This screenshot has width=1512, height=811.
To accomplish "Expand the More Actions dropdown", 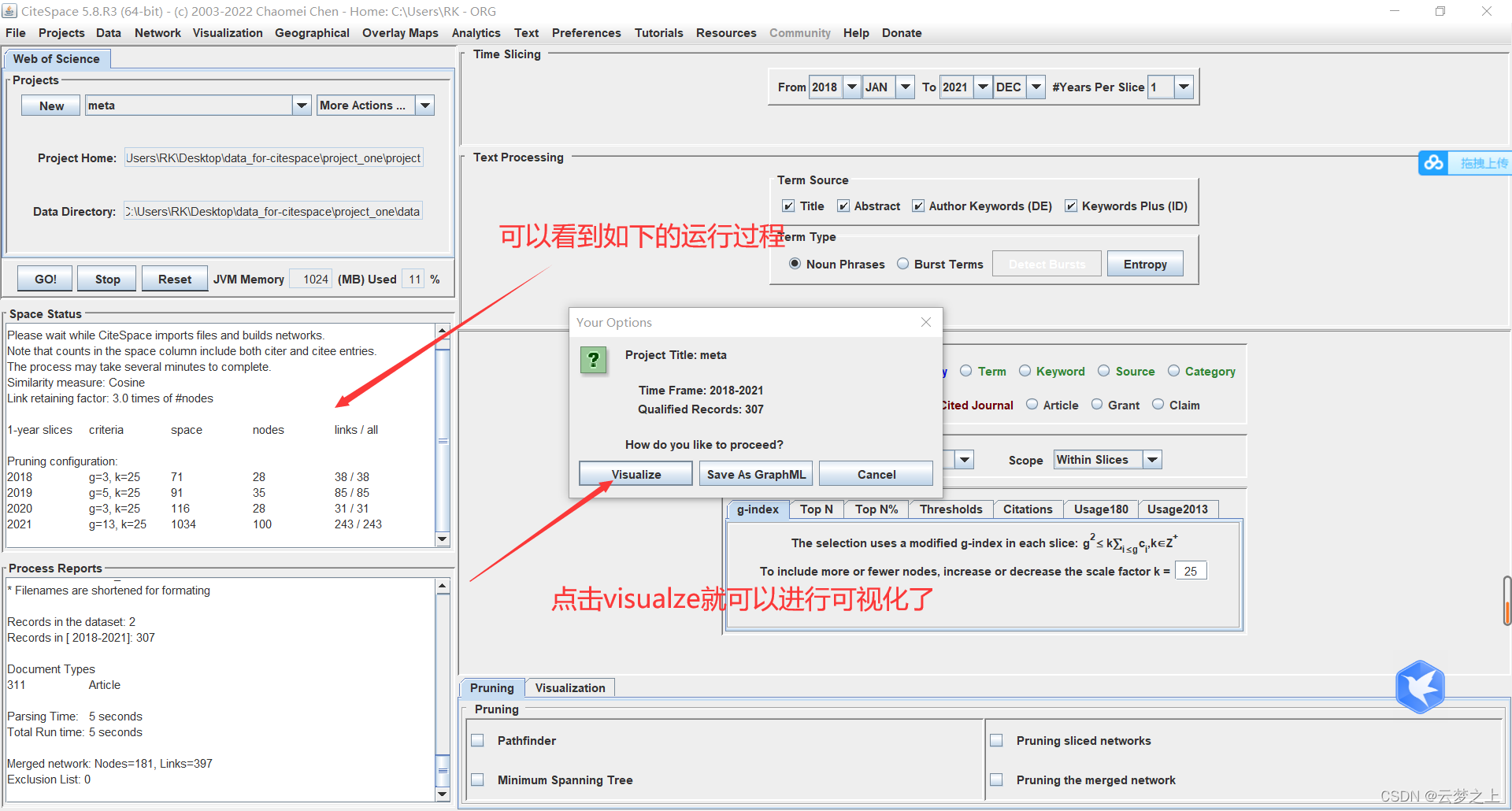I will pyautogui.click(x=425, y=106).
